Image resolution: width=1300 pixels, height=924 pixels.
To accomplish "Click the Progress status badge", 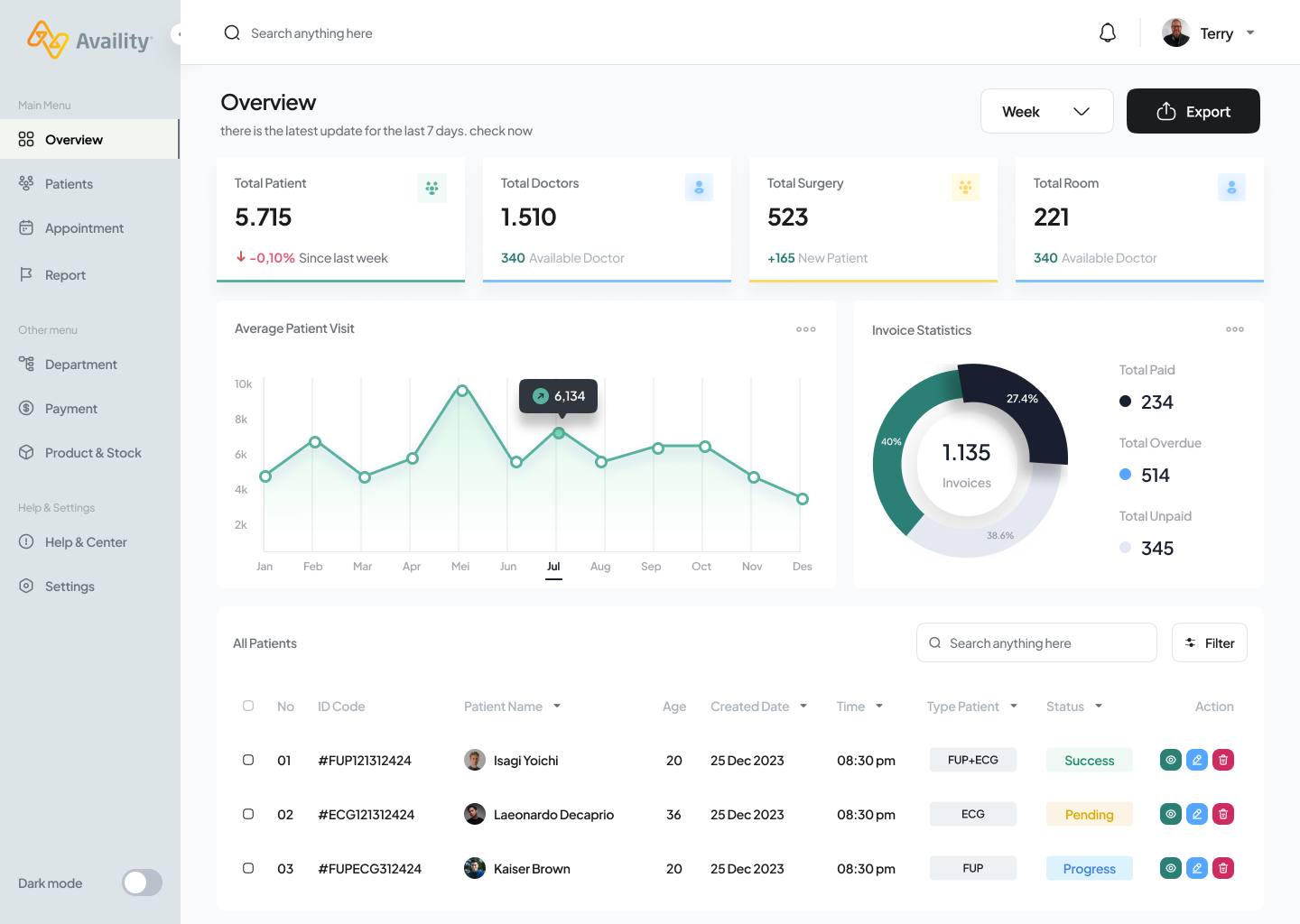I will coord(1089,868).
